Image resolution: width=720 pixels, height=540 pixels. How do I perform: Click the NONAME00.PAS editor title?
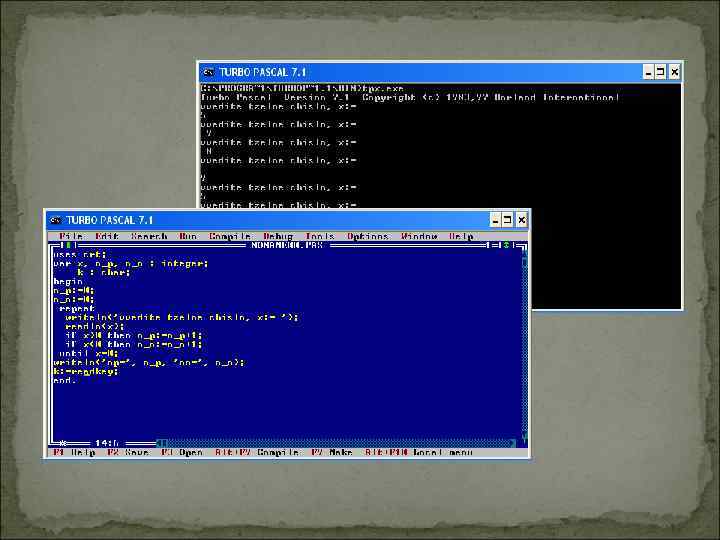(x=287, y=245)
